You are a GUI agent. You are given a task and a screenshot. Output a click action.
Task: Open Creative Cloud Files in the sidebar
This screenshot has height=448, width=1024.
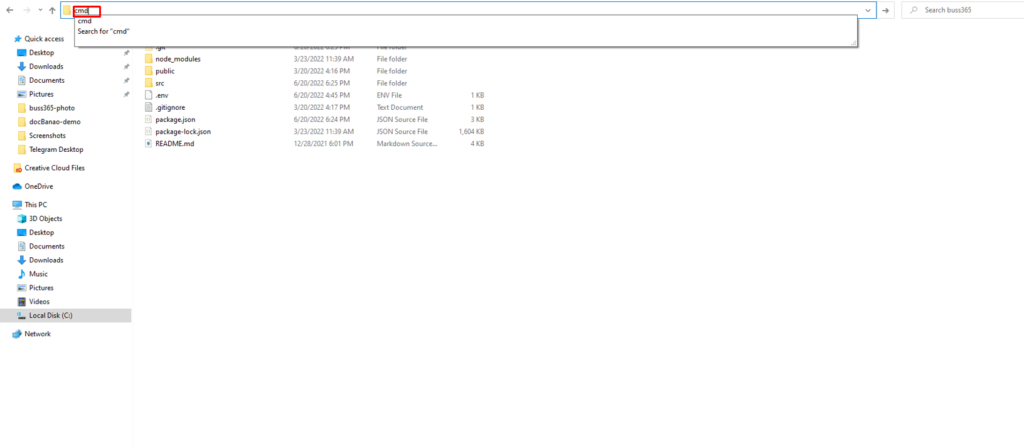(x=54, y=168)
